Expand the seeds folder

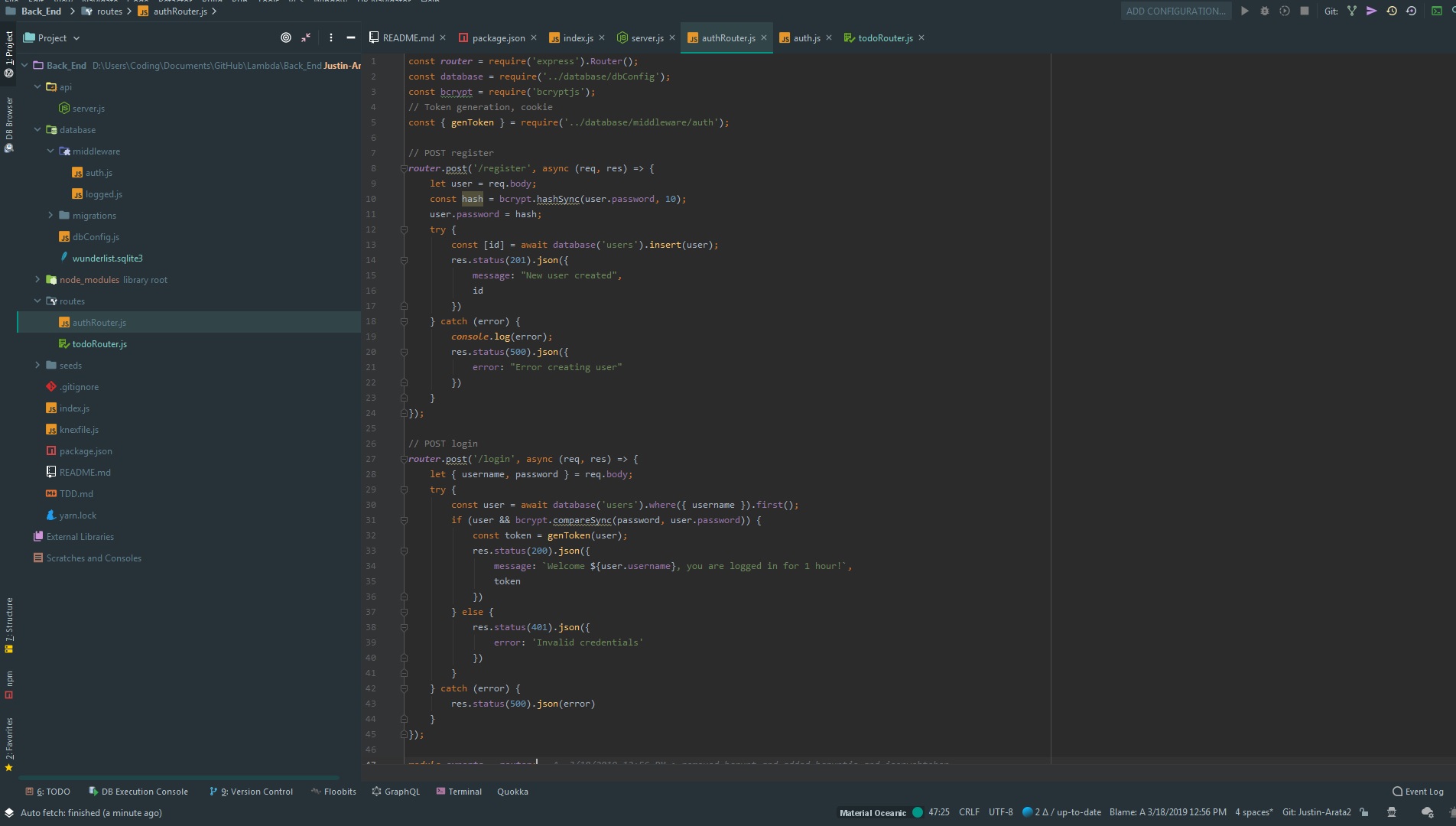[37, 365]
